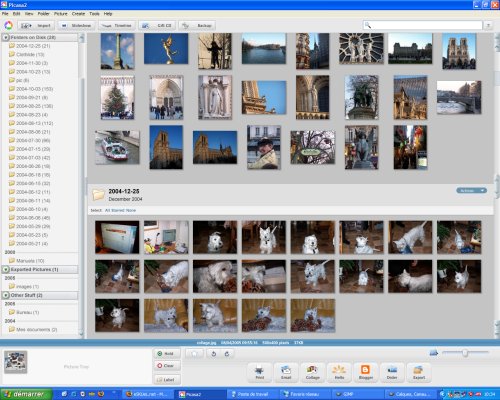
Task: Open the Help menu
Action: point(108,14)
